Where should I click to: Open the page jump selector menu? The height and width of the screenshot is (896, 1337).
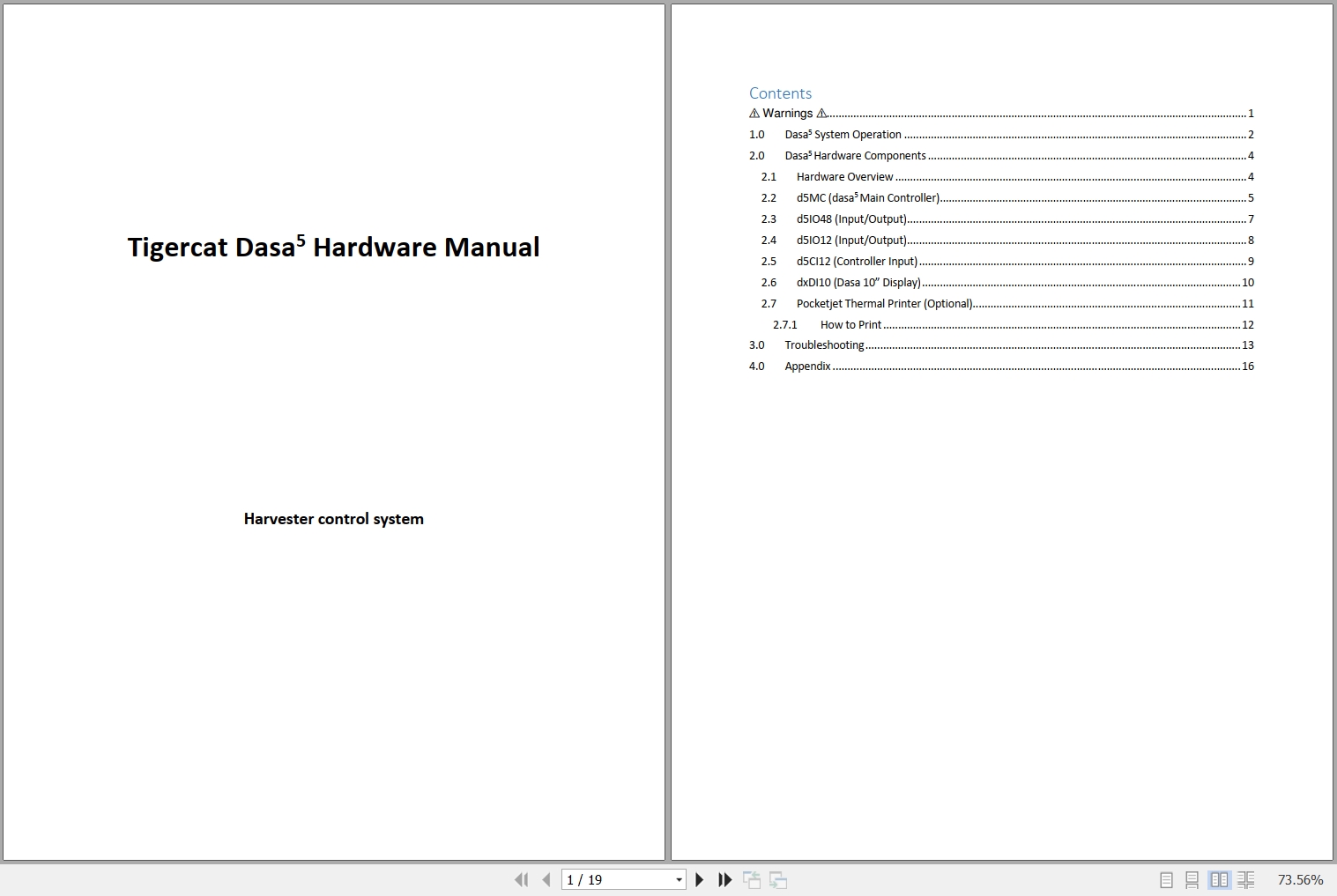click(677, 879)
